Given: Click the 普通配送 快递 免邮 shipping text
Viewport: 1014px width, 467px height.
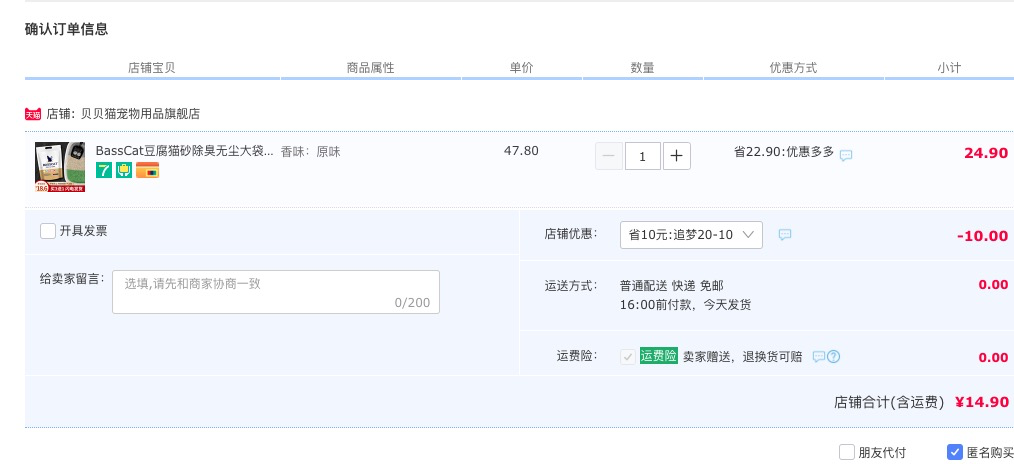Looking at the screenshot, I should click(672, 285).
